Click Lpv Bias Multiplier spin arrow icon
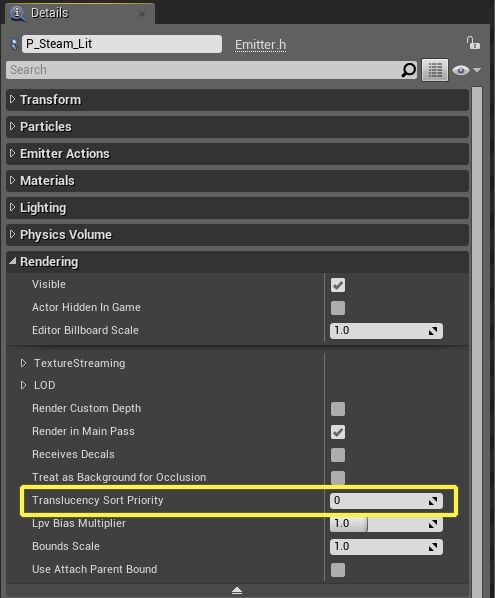Viewport: 495px width, 598px height. point(433,524)
